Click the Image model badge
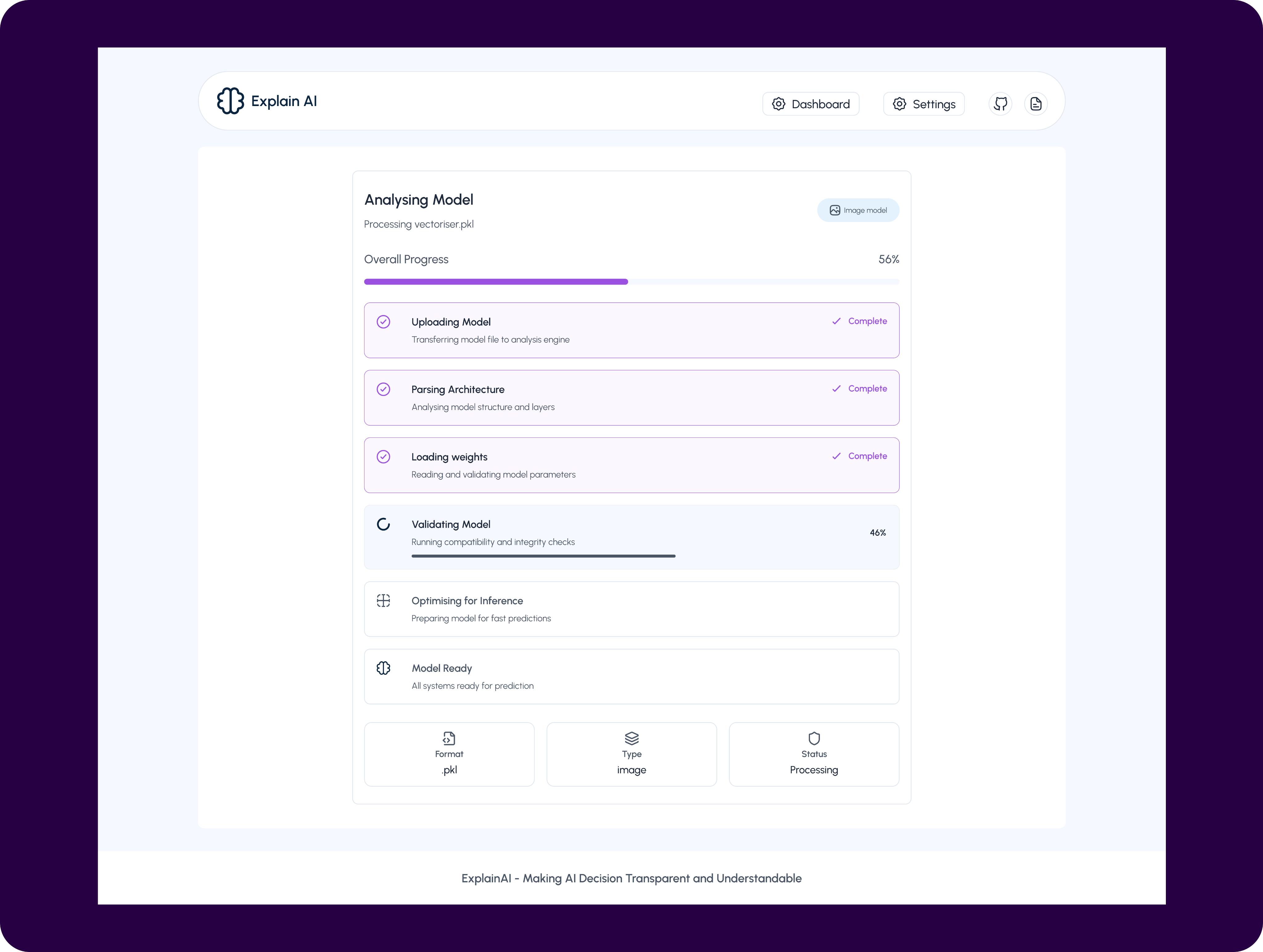The width and height of the screenshot is (1263, 952). click(x=858, y=210)
